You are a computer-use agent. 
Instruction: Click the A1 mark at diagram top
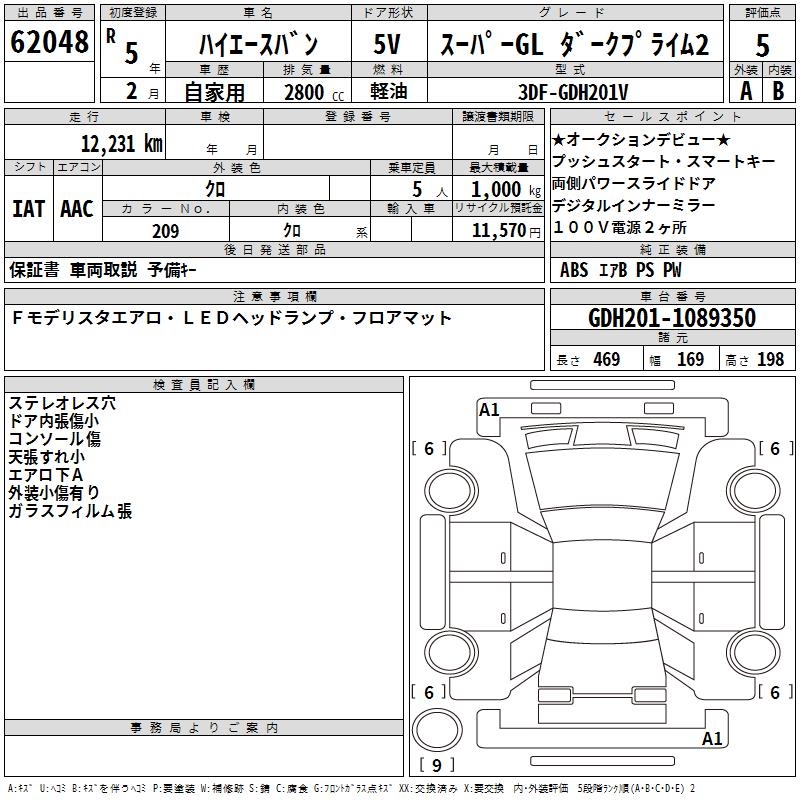pos(489,410)
